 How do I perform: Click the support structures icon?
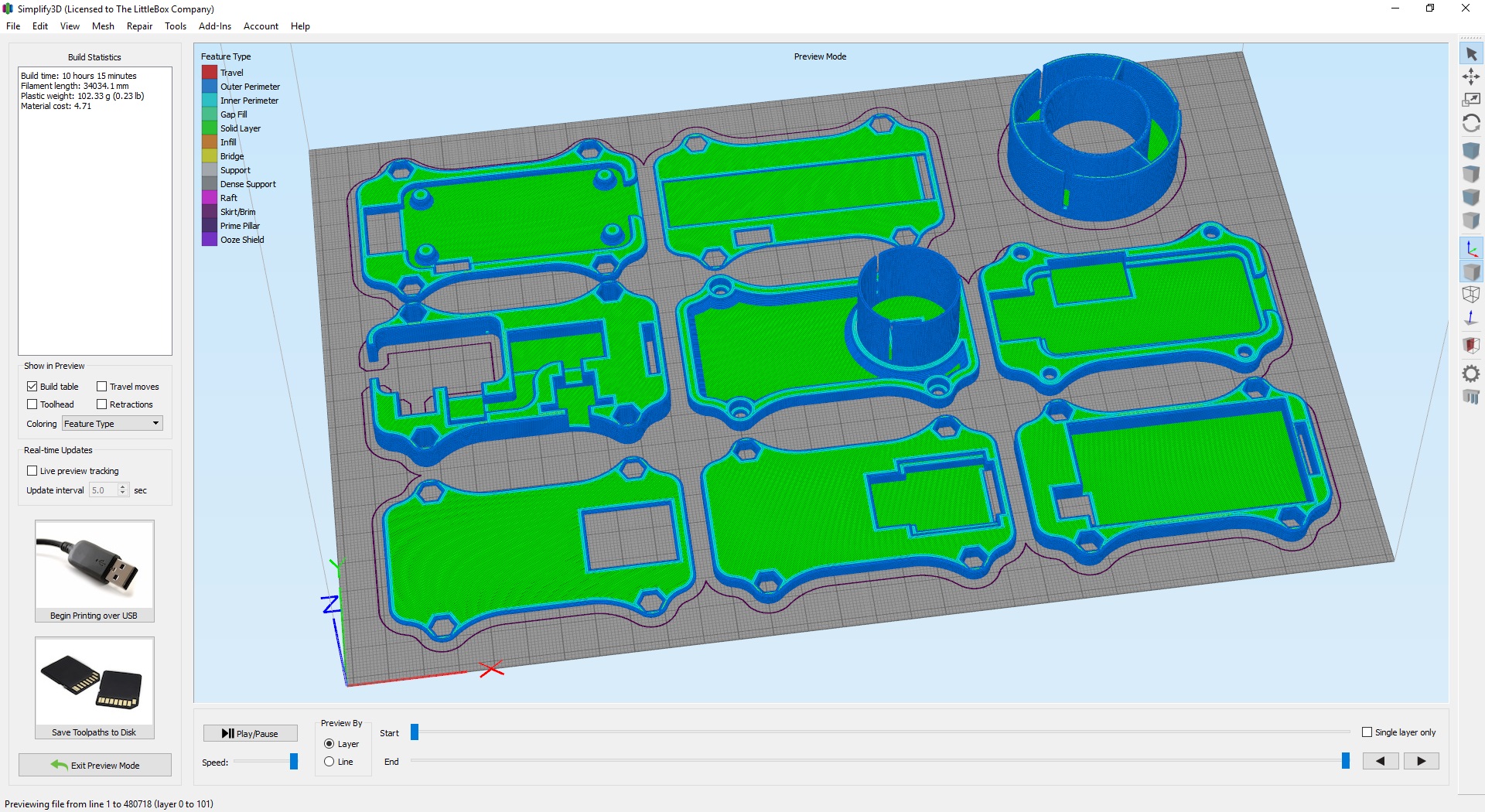1471,397
